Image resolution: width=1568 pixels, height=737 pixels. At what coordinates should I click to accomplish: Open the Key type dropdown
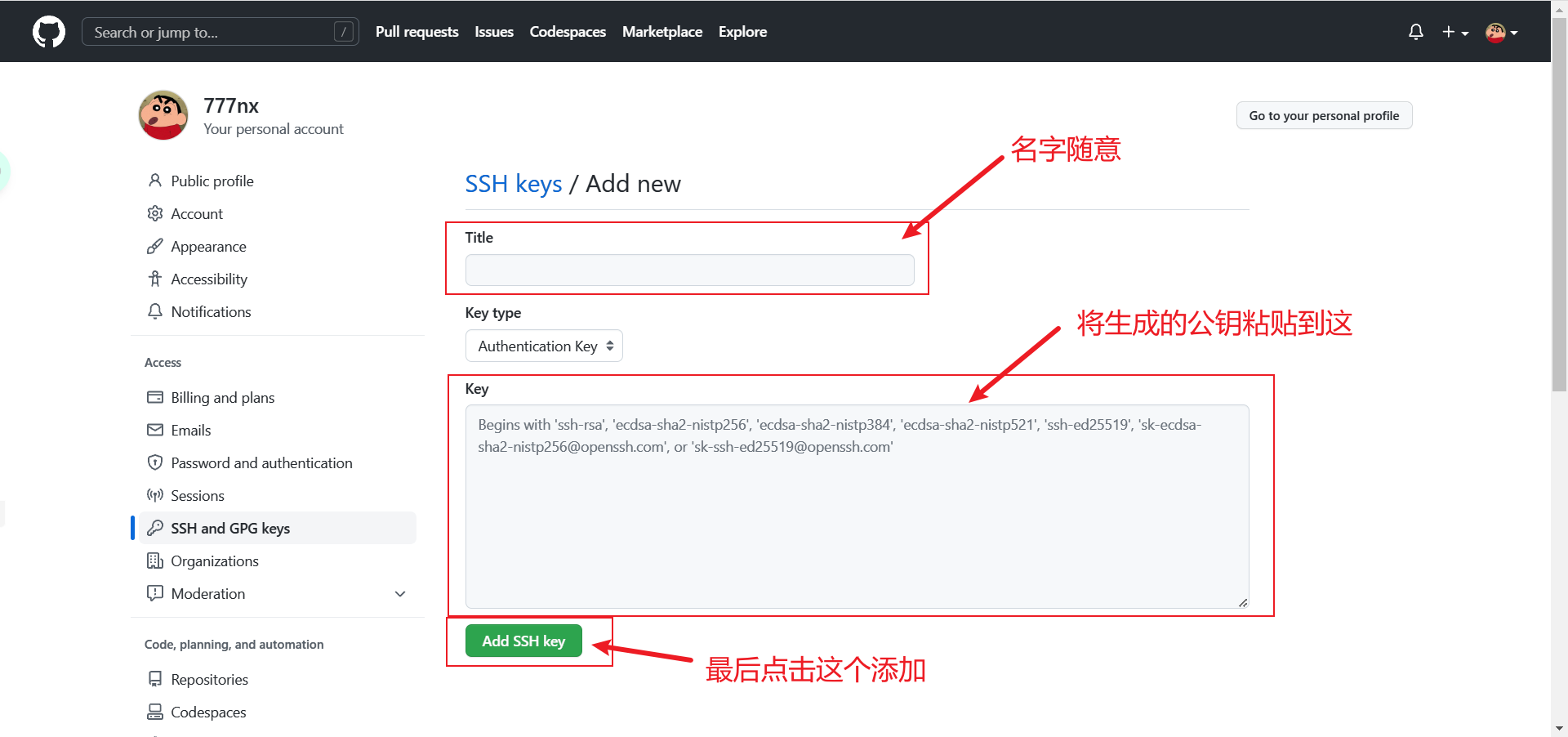tap(544, 346)
